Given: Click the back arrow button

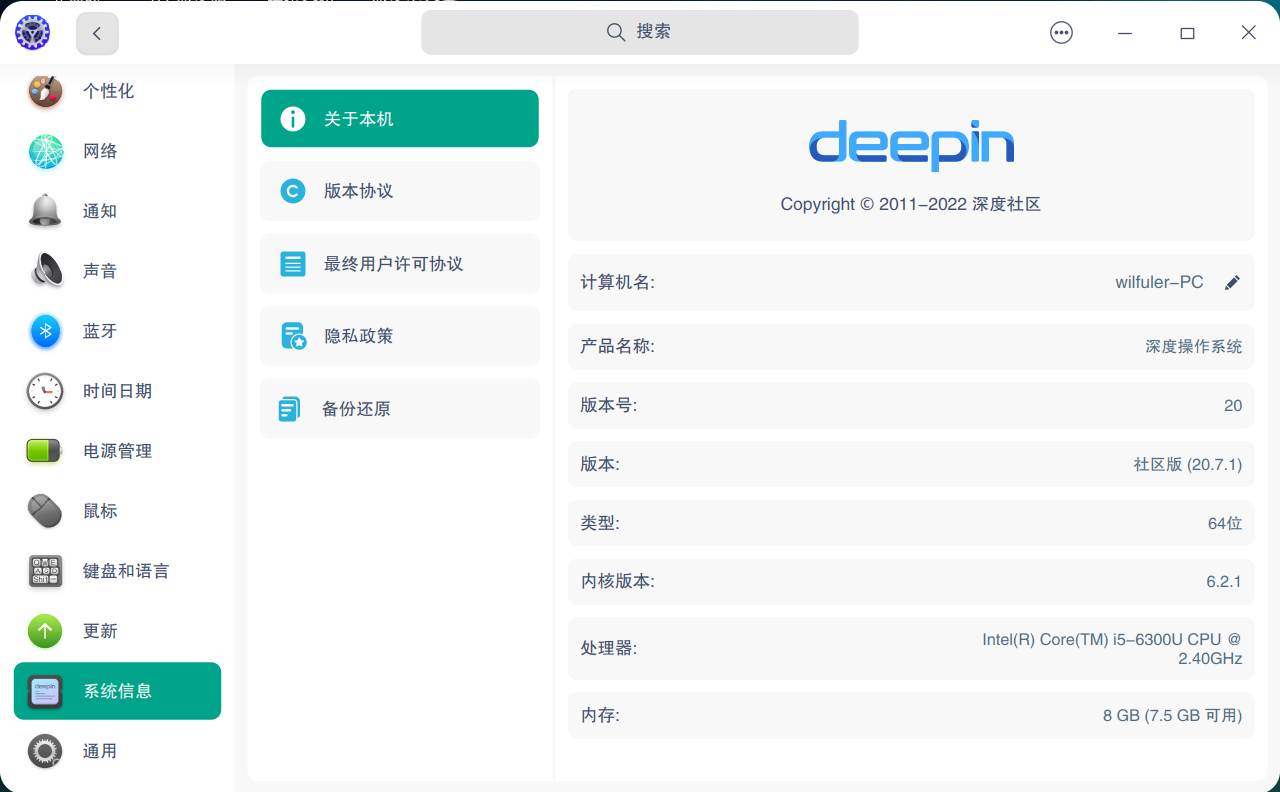Looking at the screenshot, I should click(97, 32).
